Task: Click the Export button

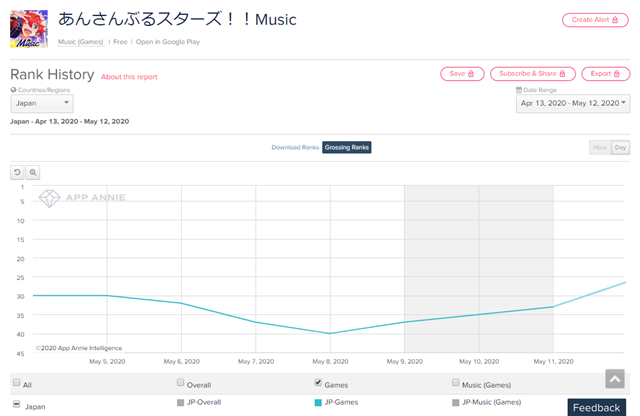Action: (x=606, y=73)
